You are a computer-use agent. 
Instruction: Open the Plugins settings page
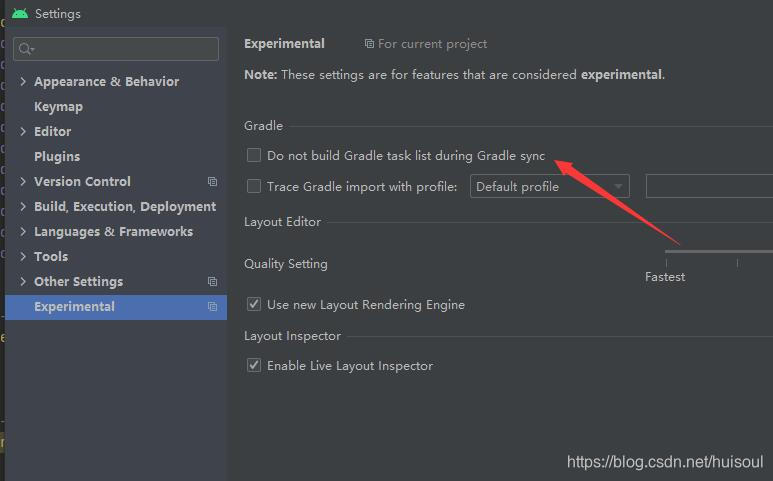(x=57, y=157)
